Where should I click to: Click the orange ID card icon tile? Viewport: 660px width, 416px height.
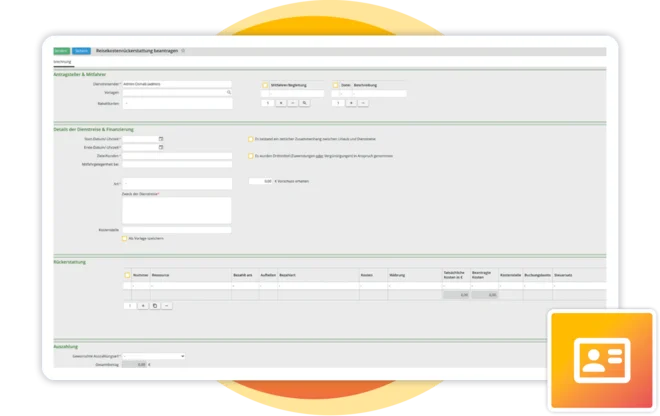pos(602,360)
